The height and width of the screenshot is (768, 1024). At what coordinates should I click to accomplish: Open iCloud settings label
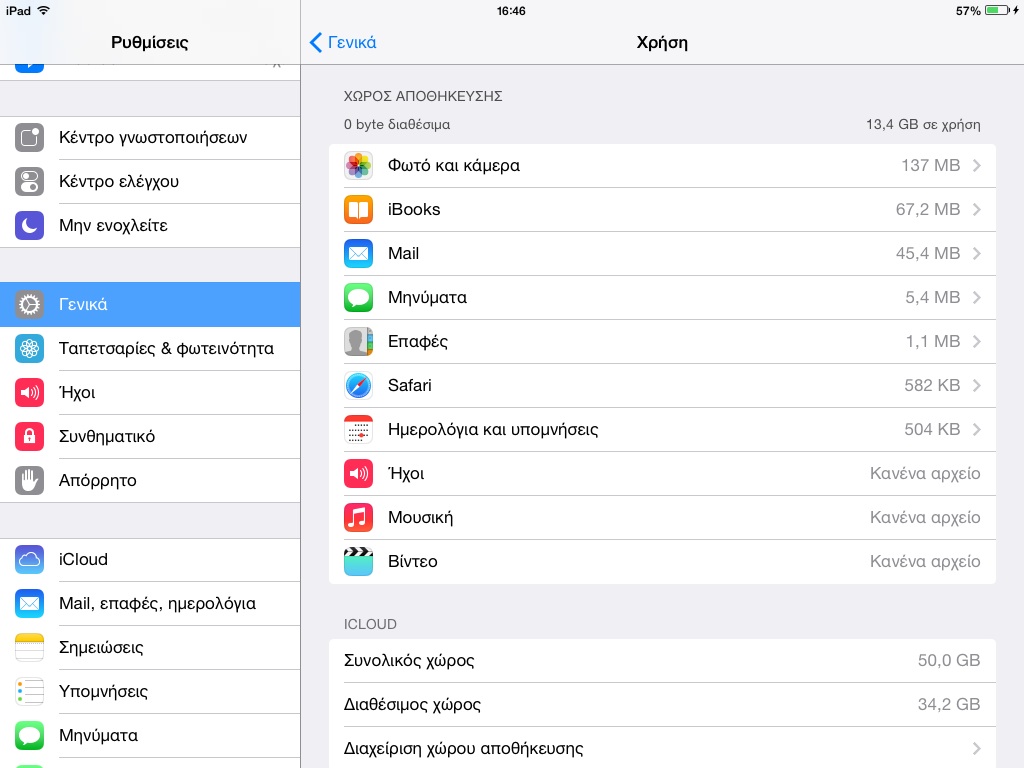(x=84, y=560)
